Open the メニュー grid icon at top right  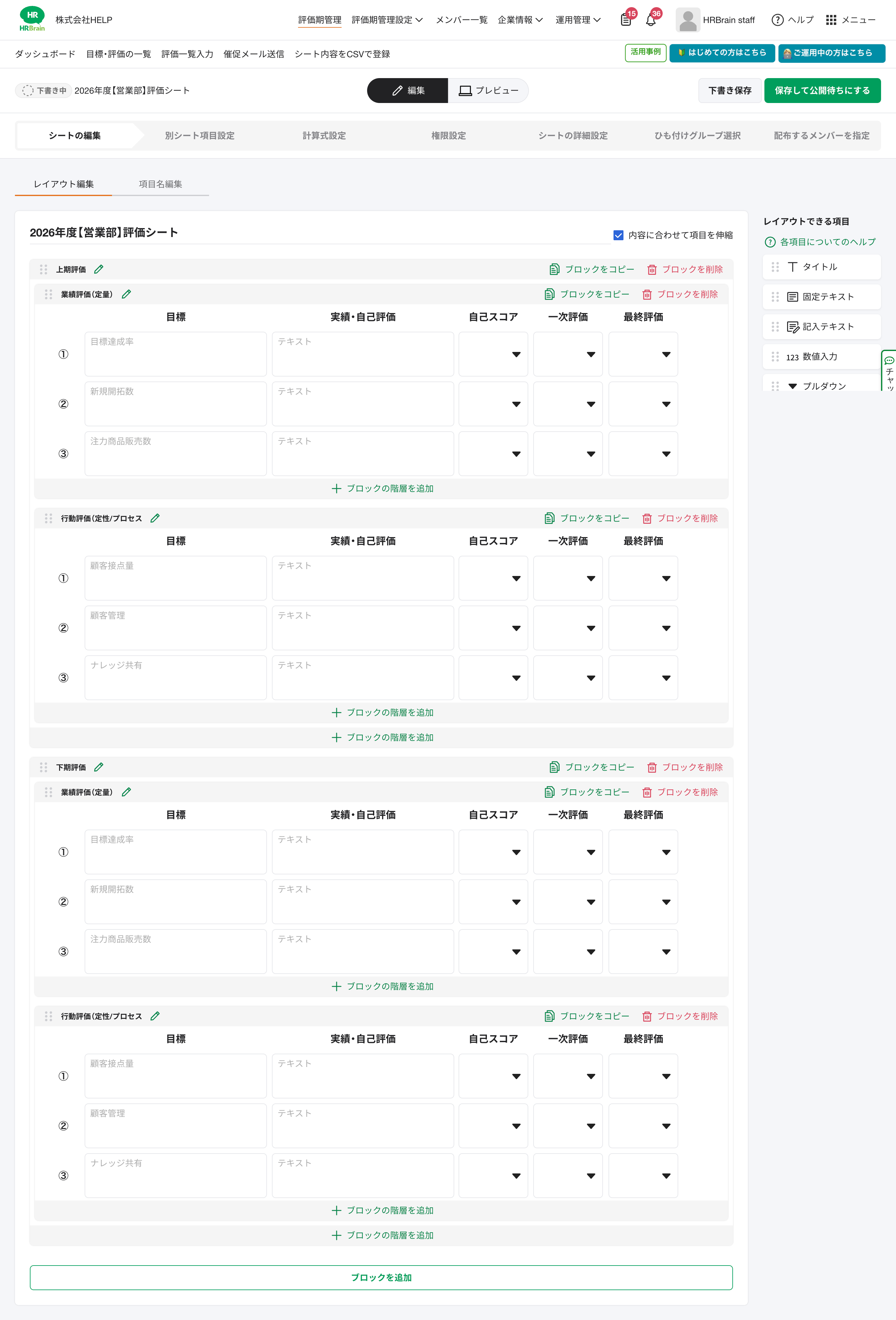tap(832, 20)
